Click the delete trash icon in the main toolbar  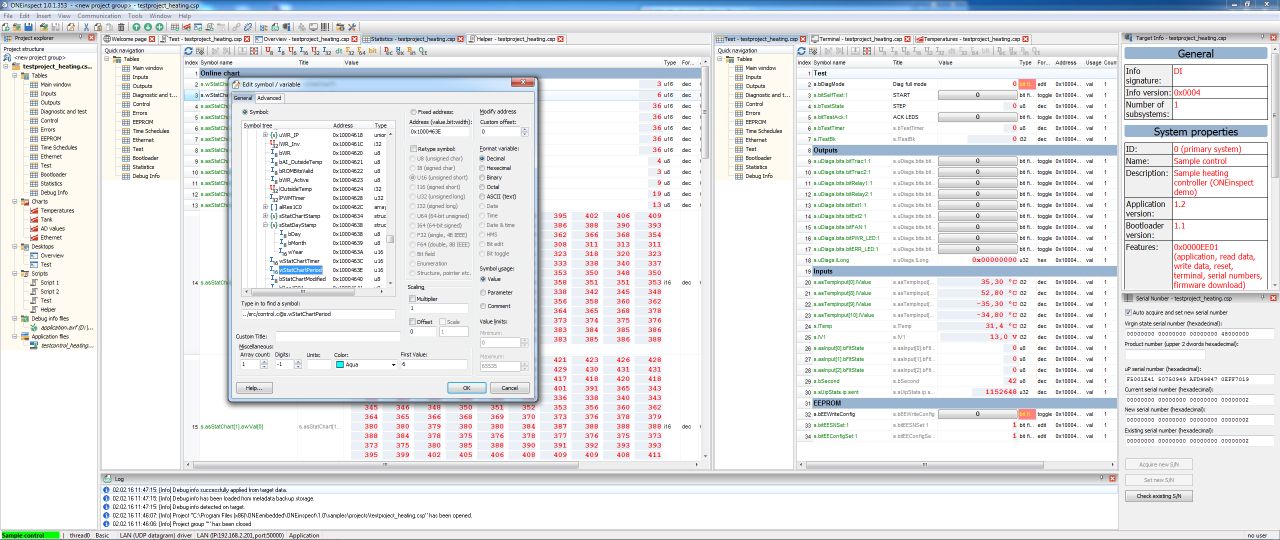[x=121, y=27]
